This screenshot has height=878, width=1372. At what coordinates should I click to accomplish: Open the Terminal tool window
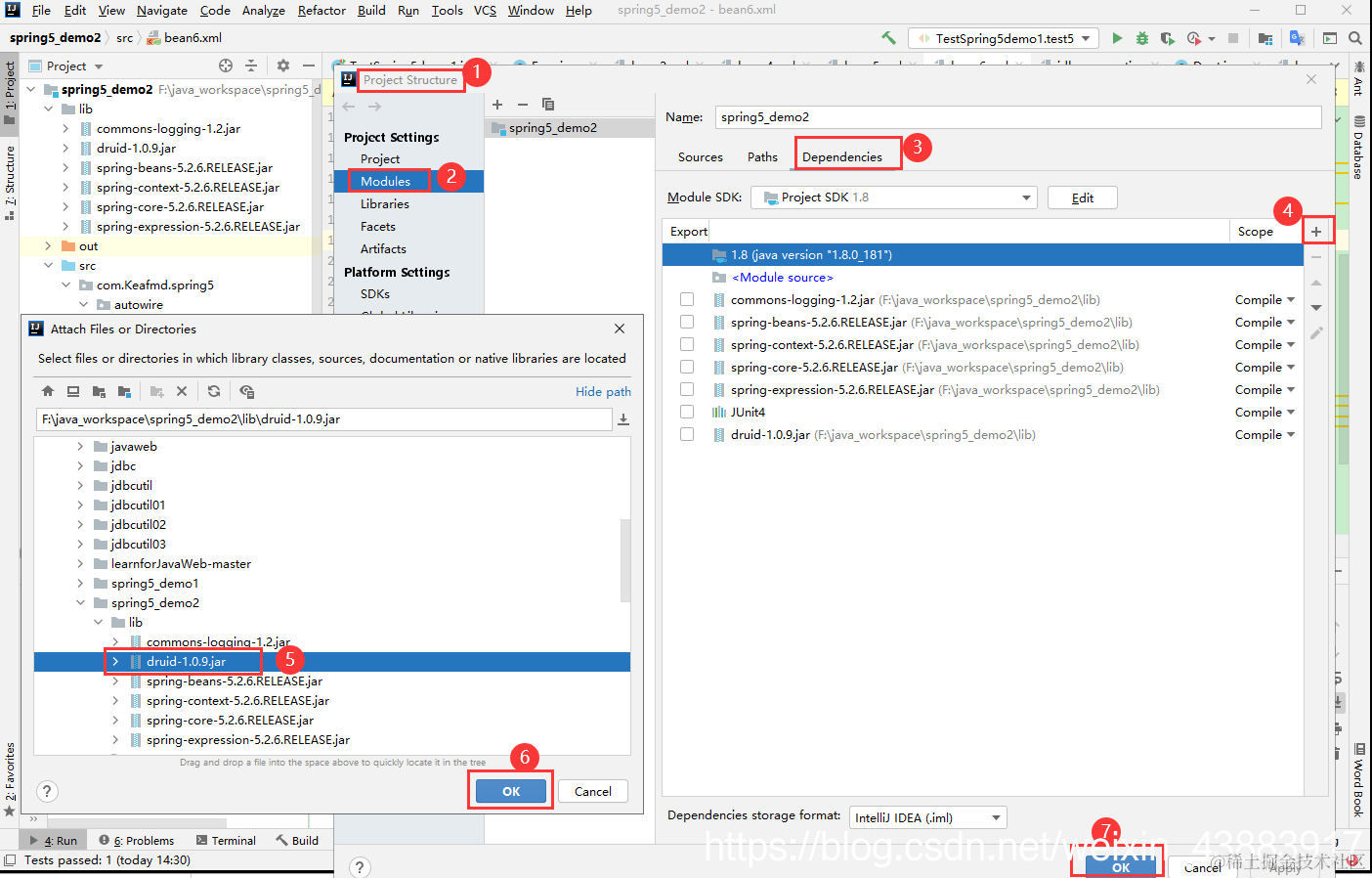click(x=226, y=840)
